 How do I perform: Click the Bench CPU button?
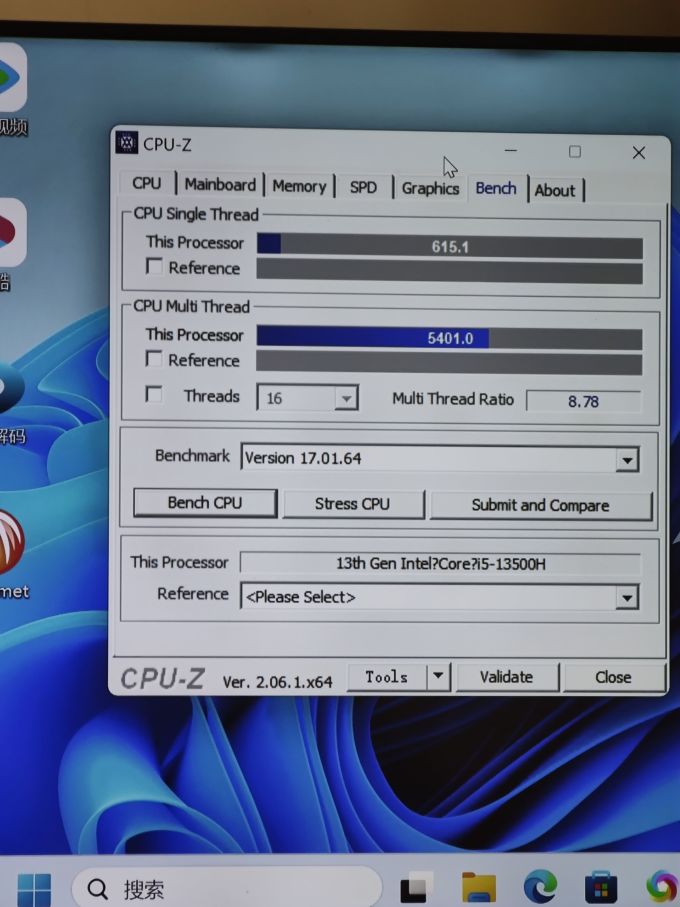click(x=205, y=503)
